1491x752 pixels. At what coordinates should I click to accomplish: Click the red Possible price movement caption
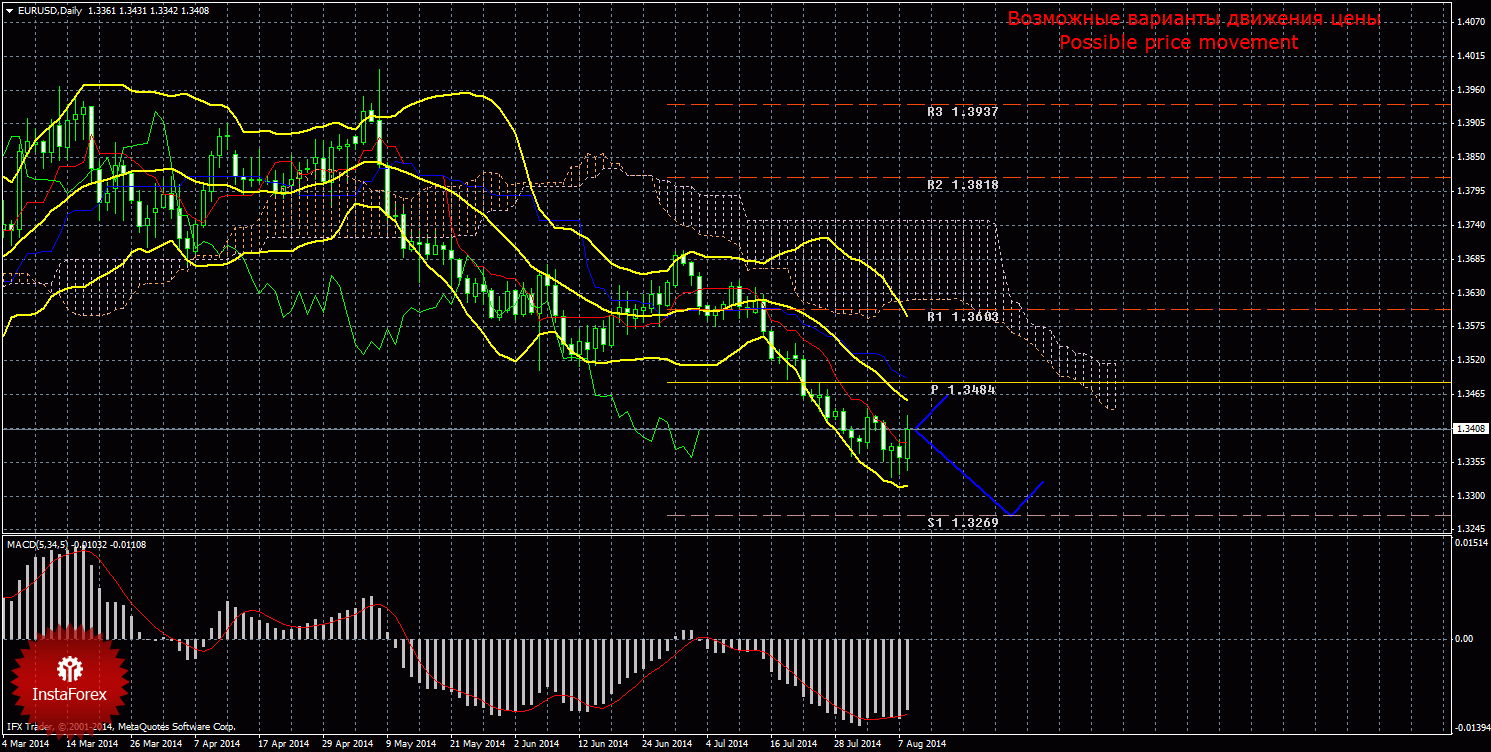tap(1179, 43)
